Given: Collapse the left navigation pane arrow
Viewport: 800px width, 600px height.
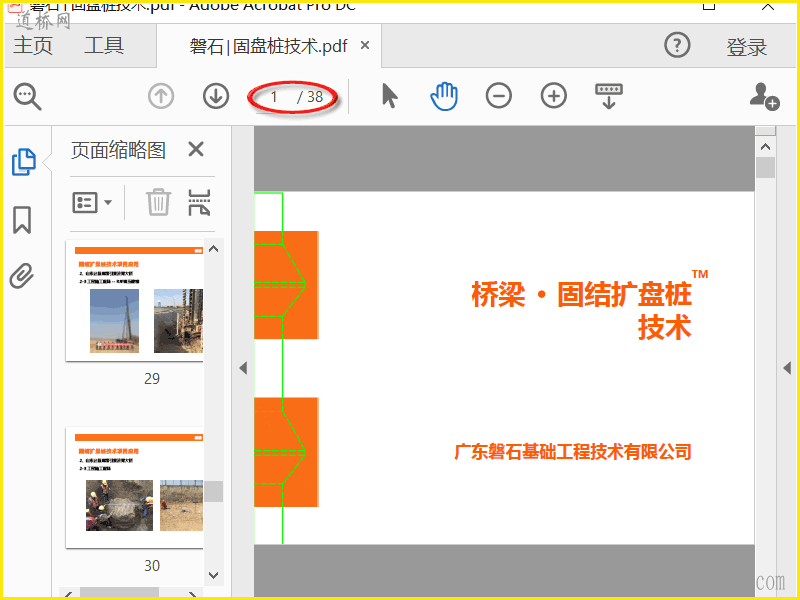Looking at the screenshot, I should click(243, 368).
